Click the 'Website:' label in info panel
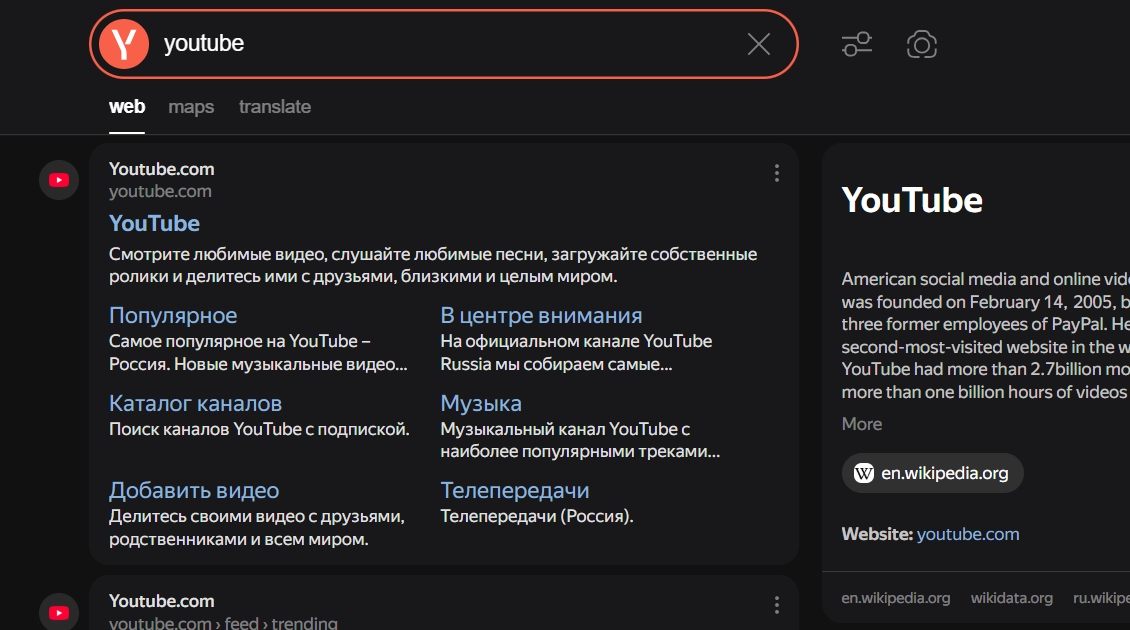The height and width of the screenshot is (630, 1130). [x=877, y=534]
